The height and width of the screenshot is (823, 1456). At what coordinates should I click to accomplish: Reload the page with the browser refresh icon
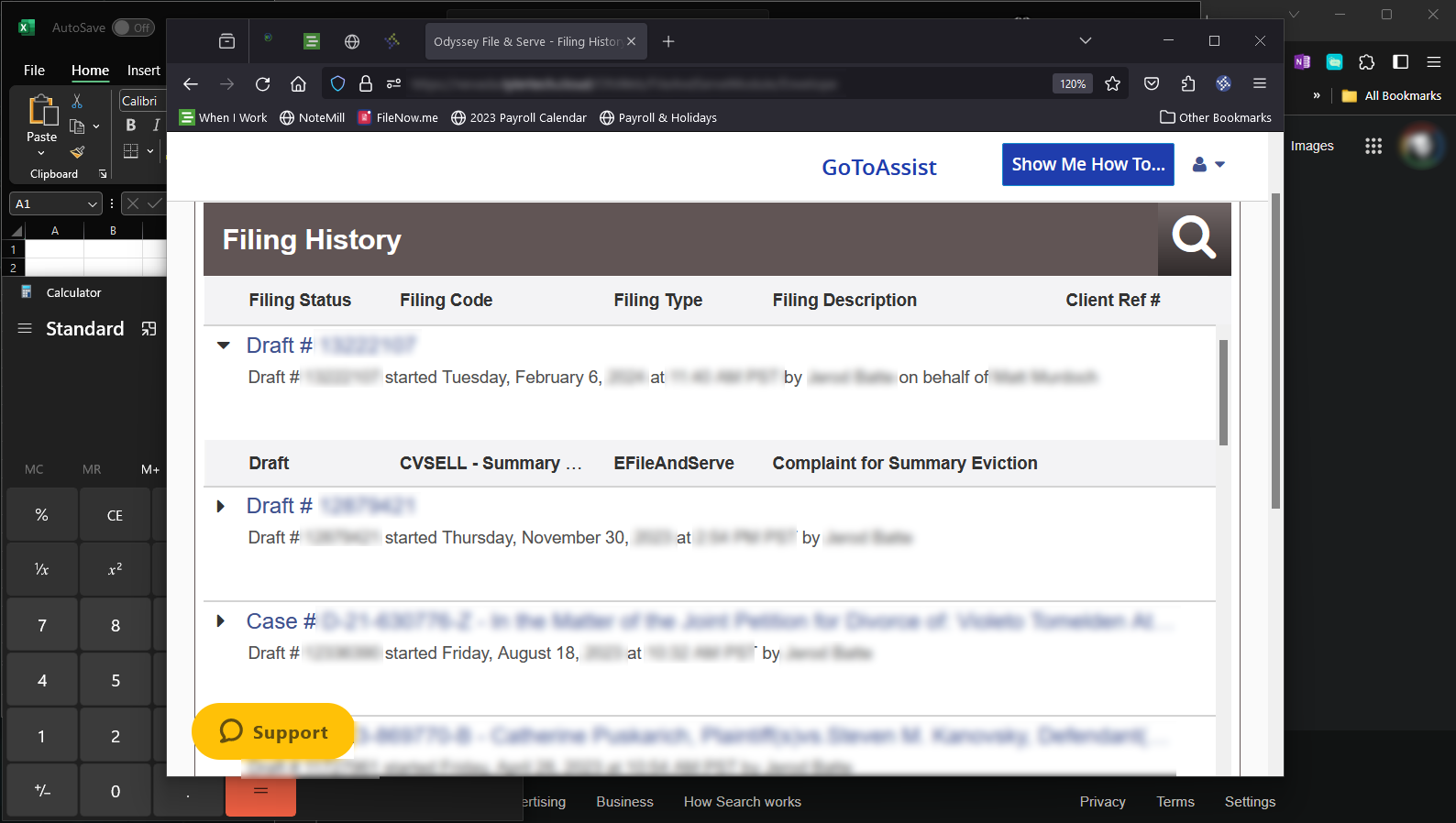pos(263,84)
